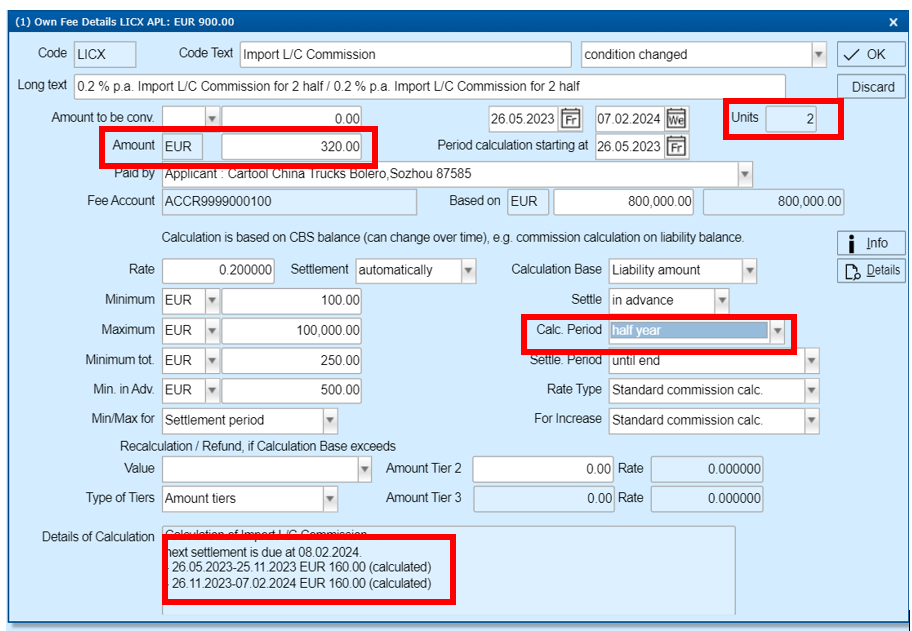The height and width of the screenshot is (631, 912).
Task: Discard the fee changes
Action: tap(869, 87)
